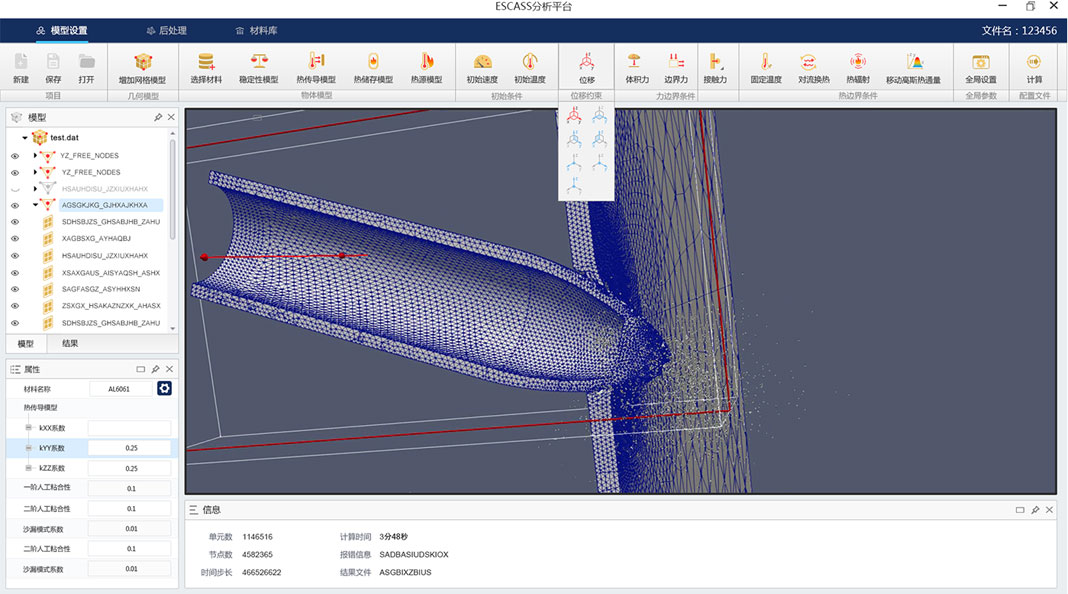This screenshot has width=1068, height=594.
Task: Show the greyed HSAUHDISU_JZXIUXHAHX node
Action: coord(15,189)
